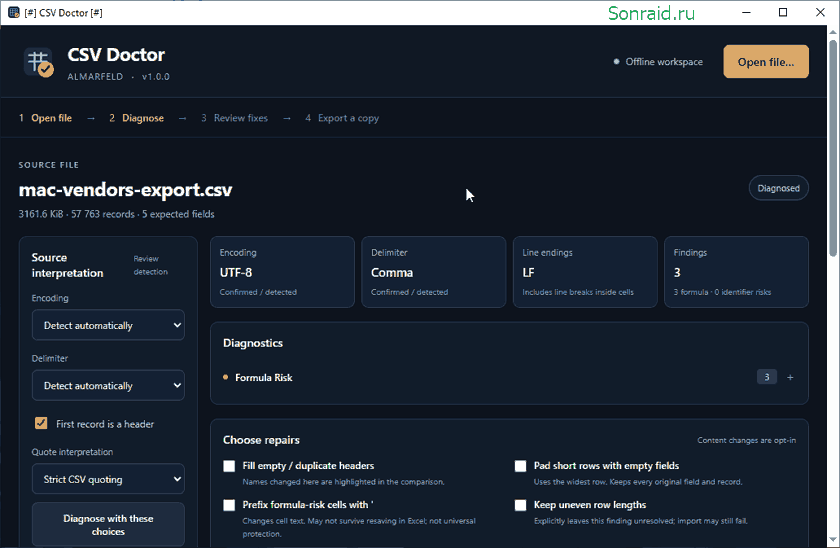Go to step 4 Export a copy
The width and height of the screenshot is (840, 548).
(x=342, y=118)
